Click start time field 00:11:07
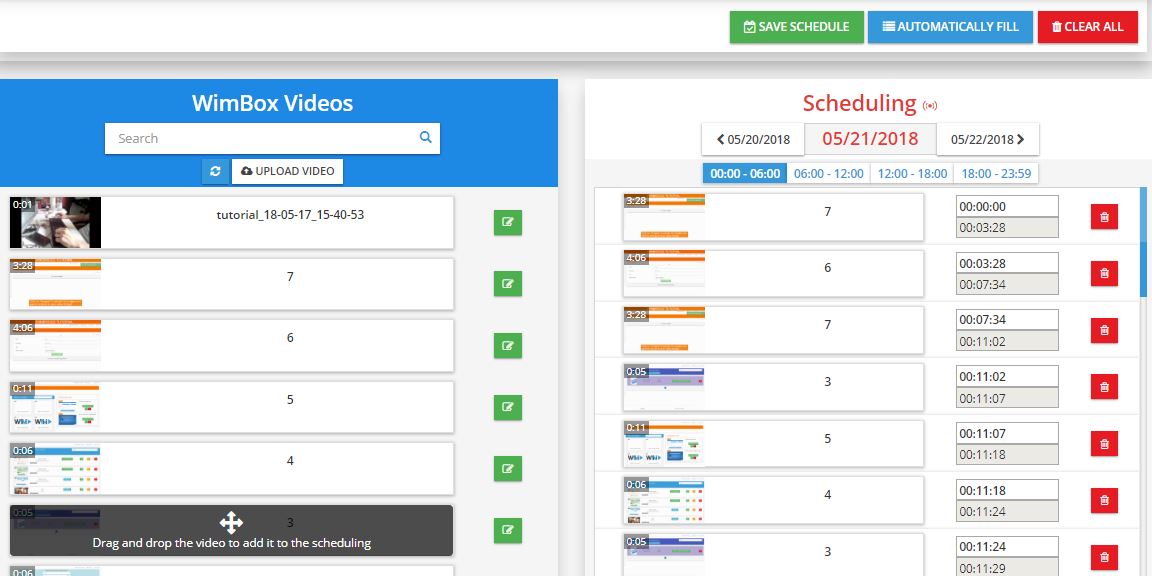The height and width of the screenshot is (576, 1152). click(1007, 433)
